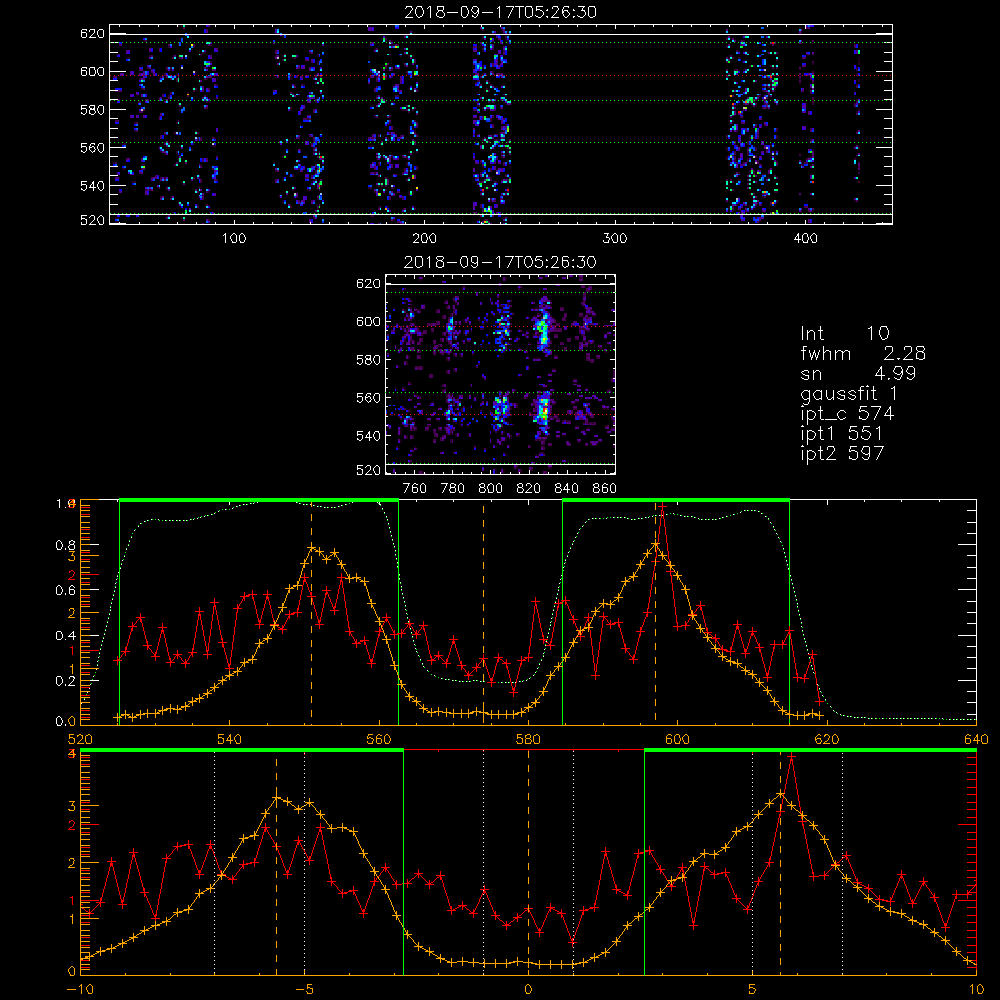This screenshot has height=1000, width=1000.
Task: Click orange dashed center line at 574 in third plot
Action: pos(483,612)
